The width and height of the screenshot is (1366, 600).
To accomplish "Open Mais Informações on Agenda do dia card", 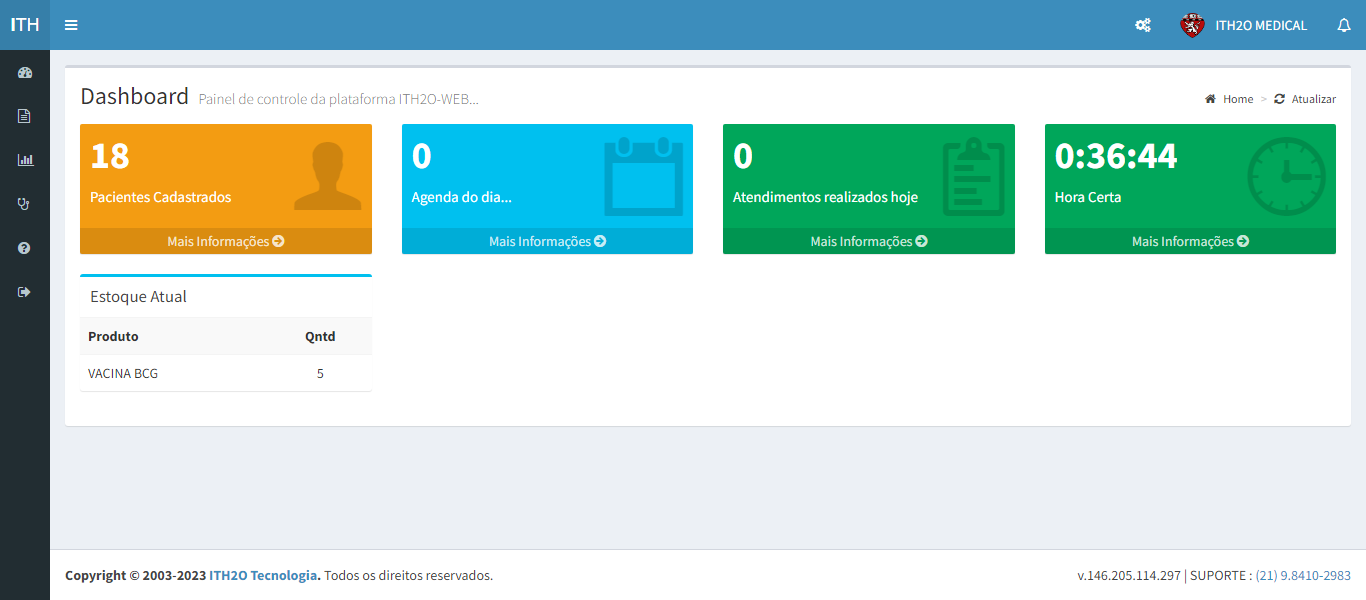I will point(547,241).
